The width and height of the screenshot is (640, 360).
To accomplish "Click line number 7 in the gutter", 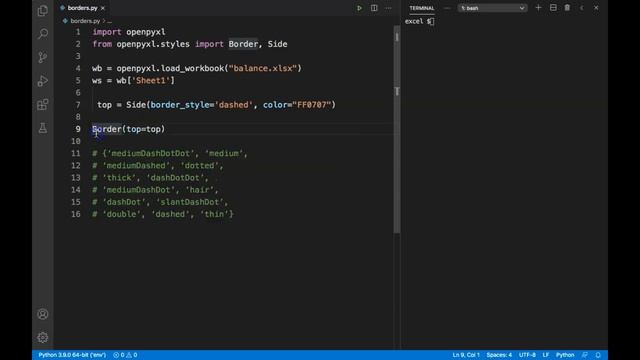I will pyautogui.click(x=78, y=105).
